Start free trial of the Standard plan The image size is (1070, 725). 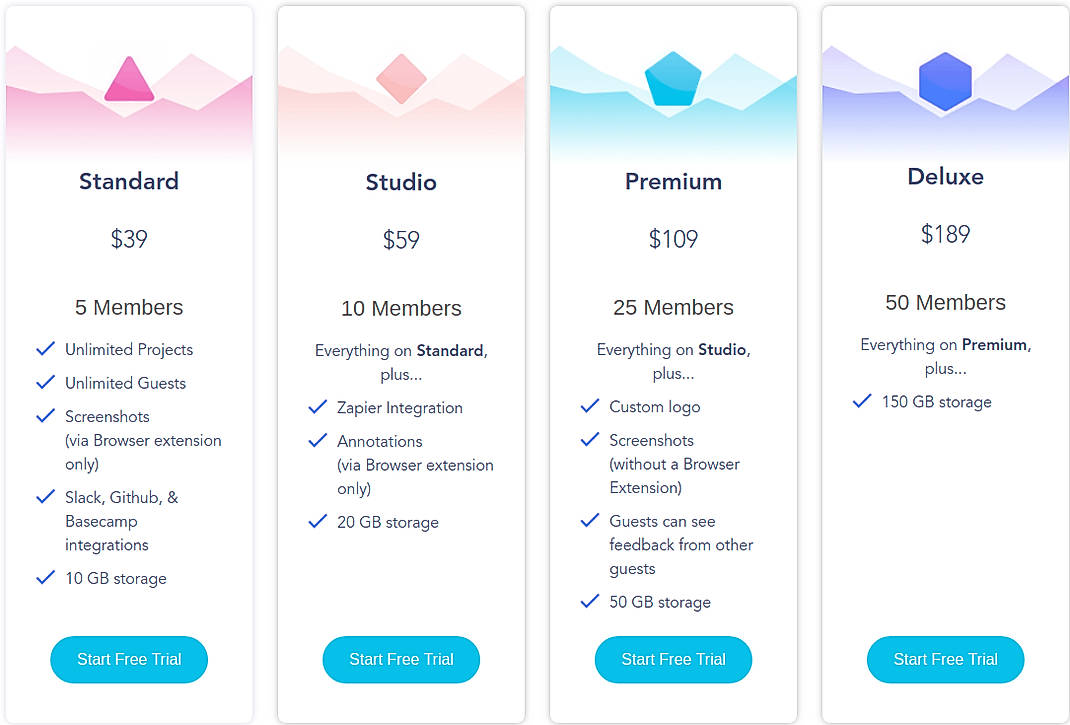pos(128,660)
